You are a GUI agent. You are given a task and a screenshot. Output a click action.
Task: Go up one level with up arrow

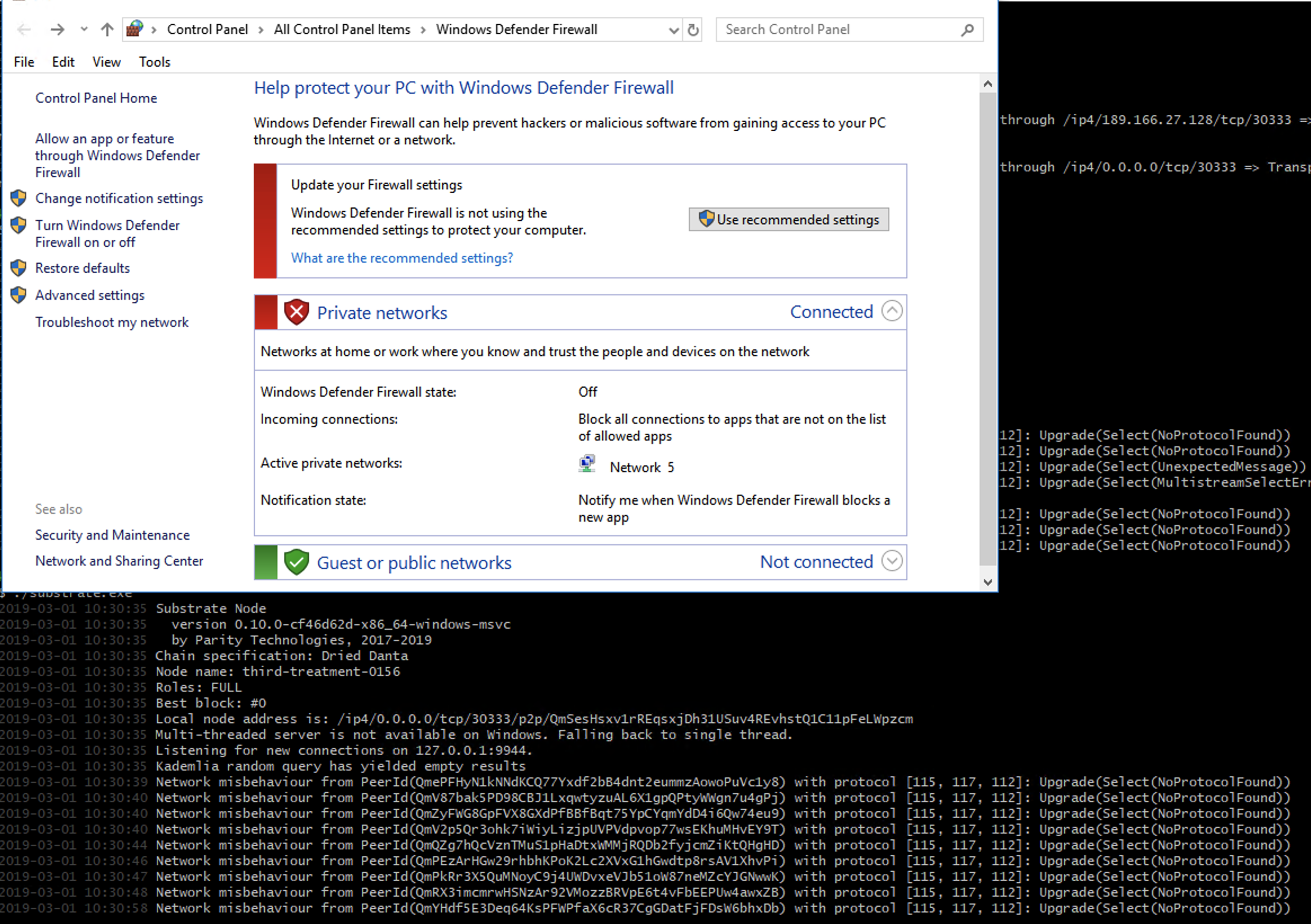click(107, 29)
